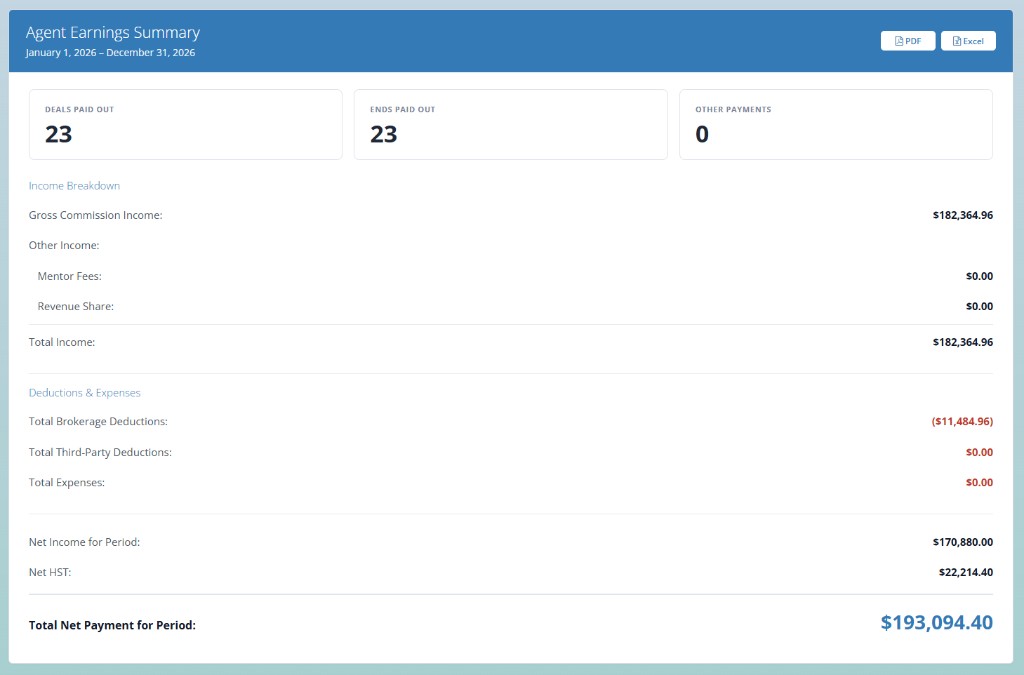Screen dimensions: 1024x675
Task: Select the Third-Party Deductions $0.00 value
Action: click(980, 452)
